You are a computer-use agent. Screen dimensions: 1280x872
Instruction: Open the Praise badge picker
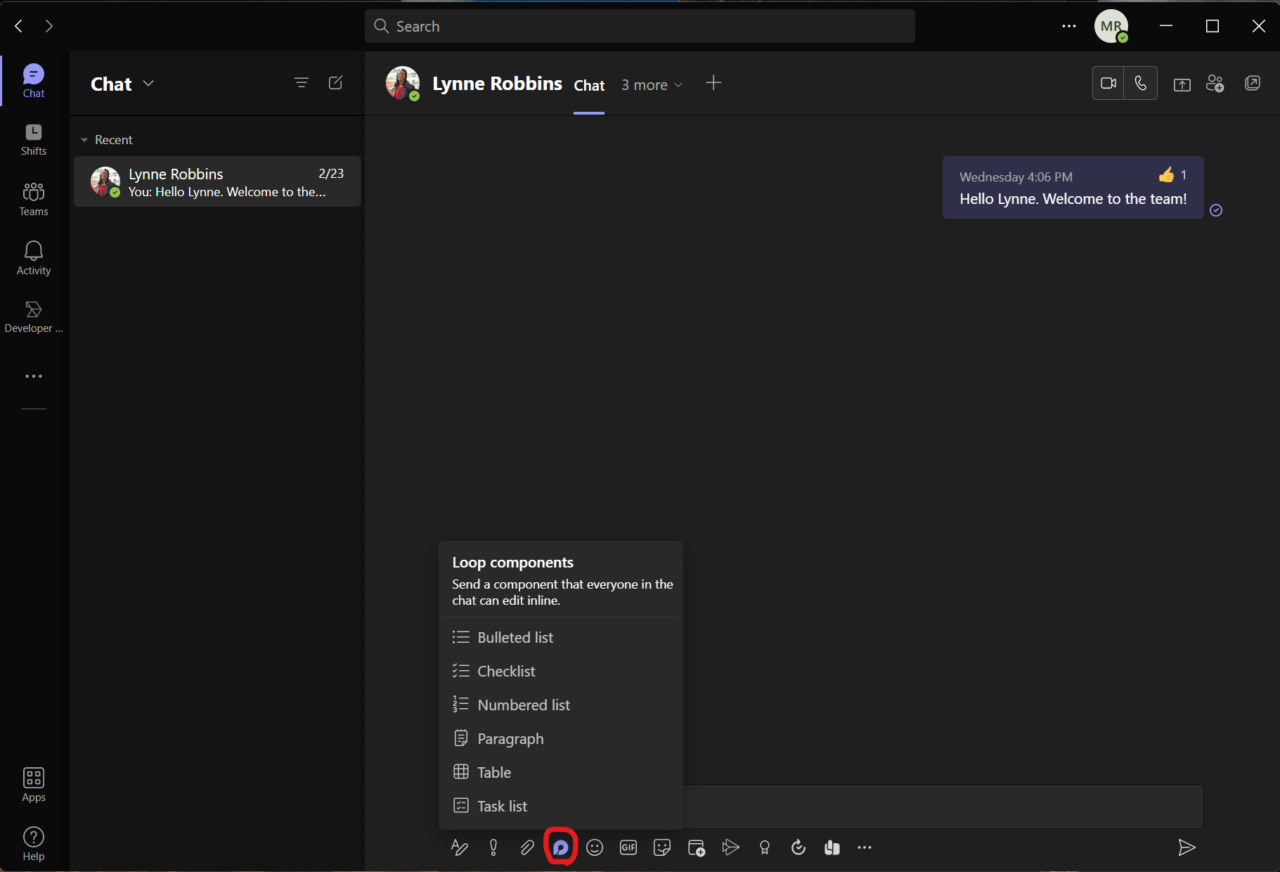pyautogui.click(x=764, y=847)
